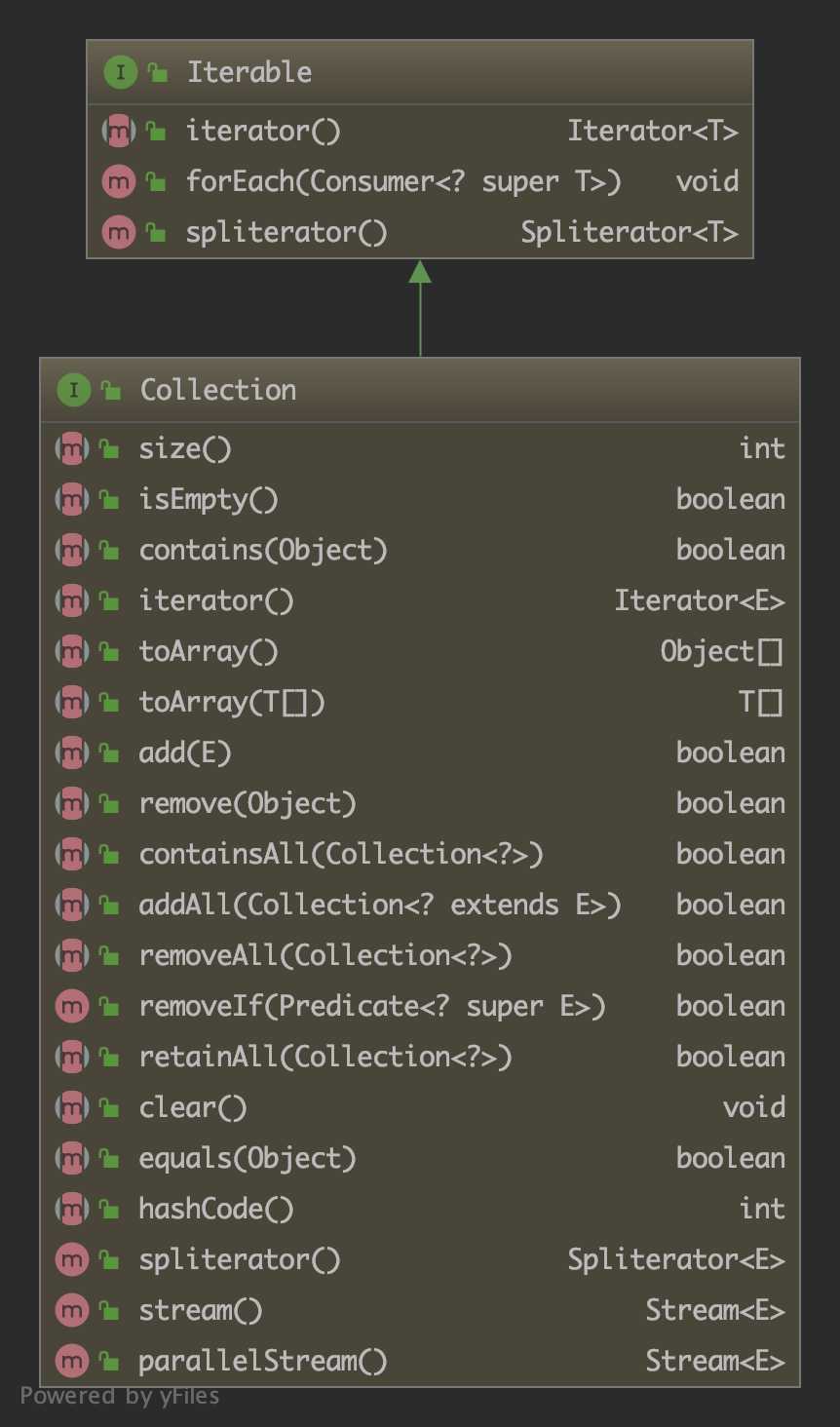Click the void return type of forEach
This screenshot has width=840, height=1427.
(707, 181)
